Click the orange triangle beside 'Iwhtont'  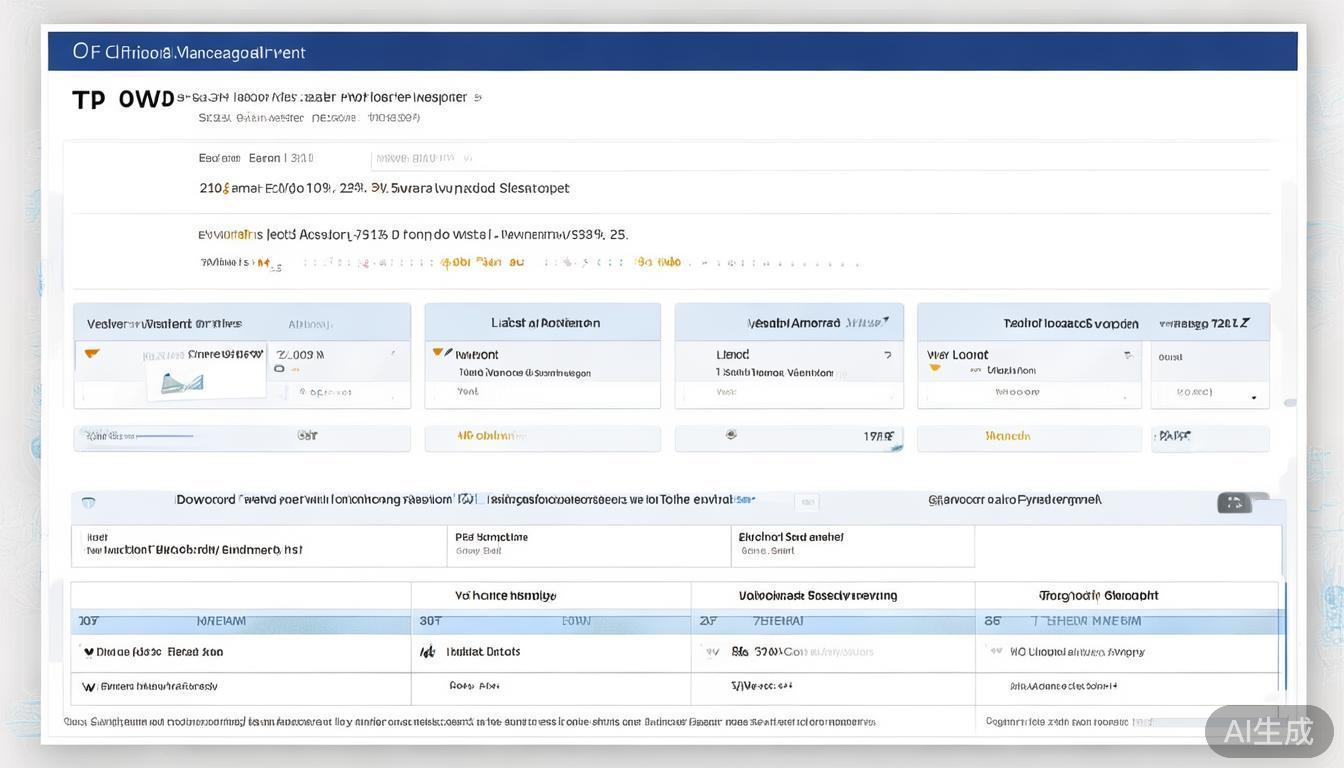438,353
